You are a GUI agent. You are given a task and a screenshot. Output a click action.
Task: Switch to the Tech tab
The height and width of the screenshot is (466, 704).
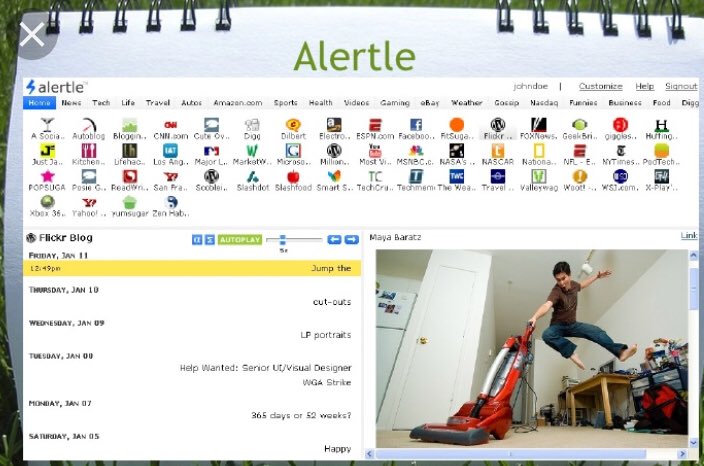[x=101, y=103]
